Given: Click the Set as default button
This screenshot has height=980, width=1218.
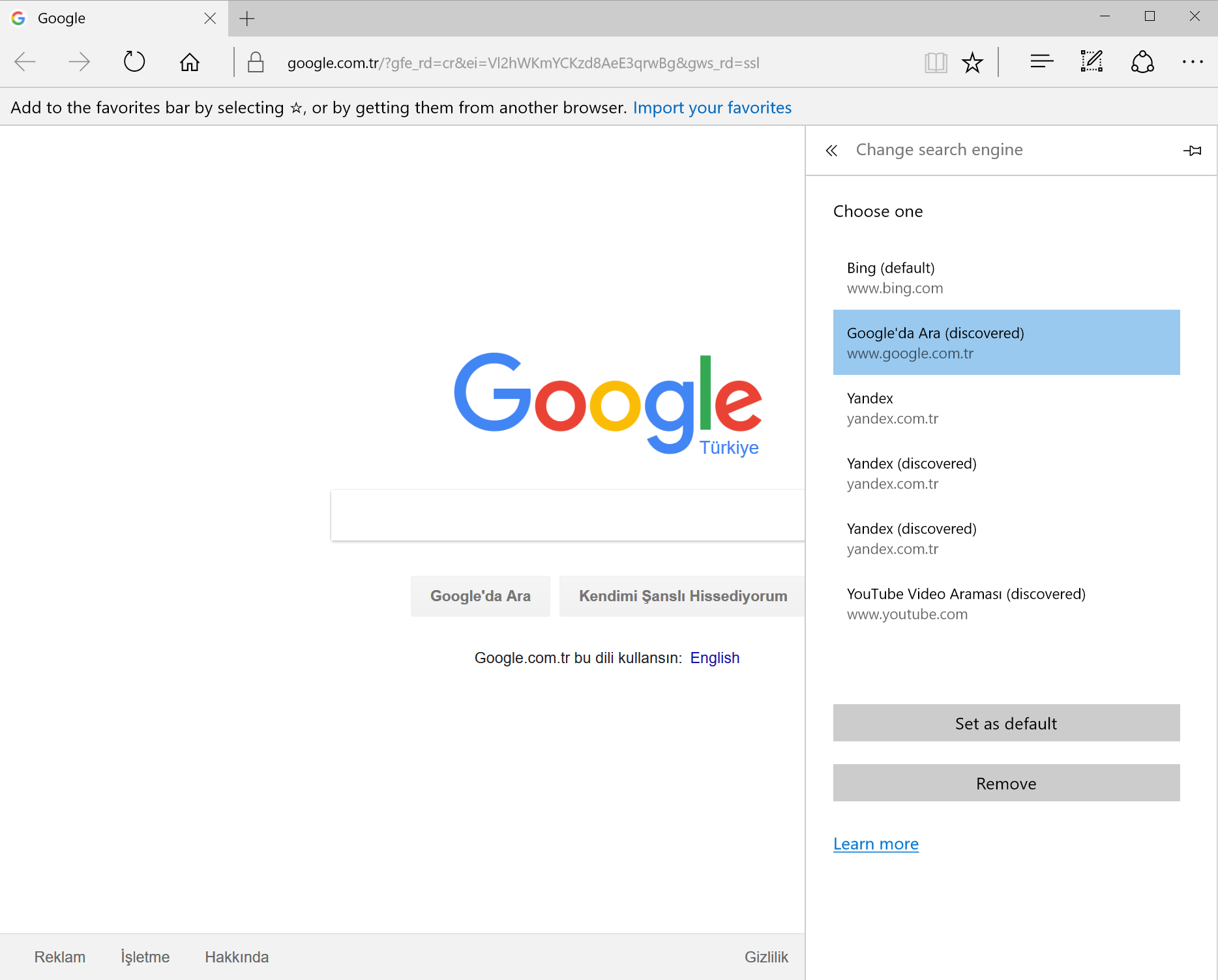Looking at the screenshot, I should click(x=1006, y=723).
